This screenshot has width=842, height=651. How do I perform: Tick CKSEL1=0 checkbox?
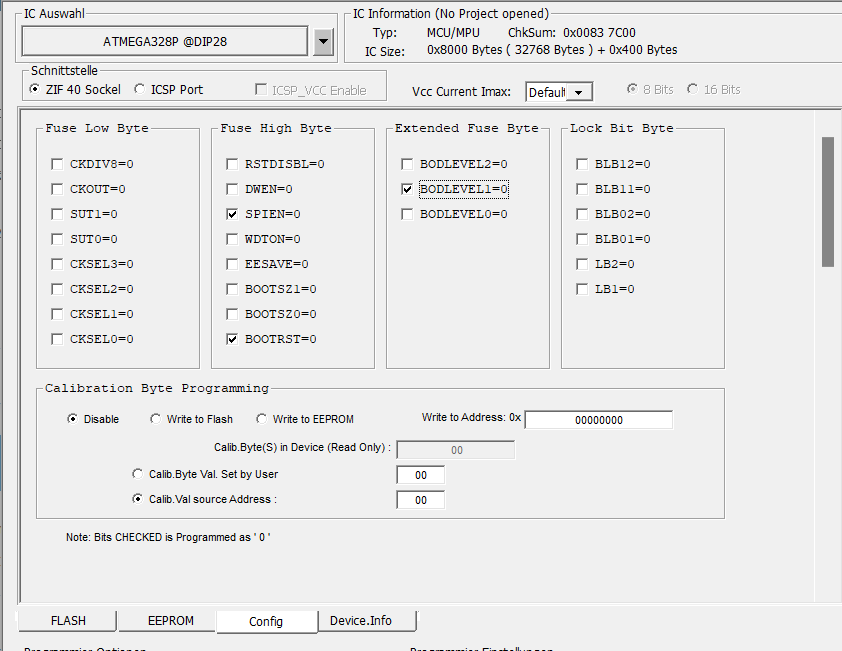(x=57, y=314)
